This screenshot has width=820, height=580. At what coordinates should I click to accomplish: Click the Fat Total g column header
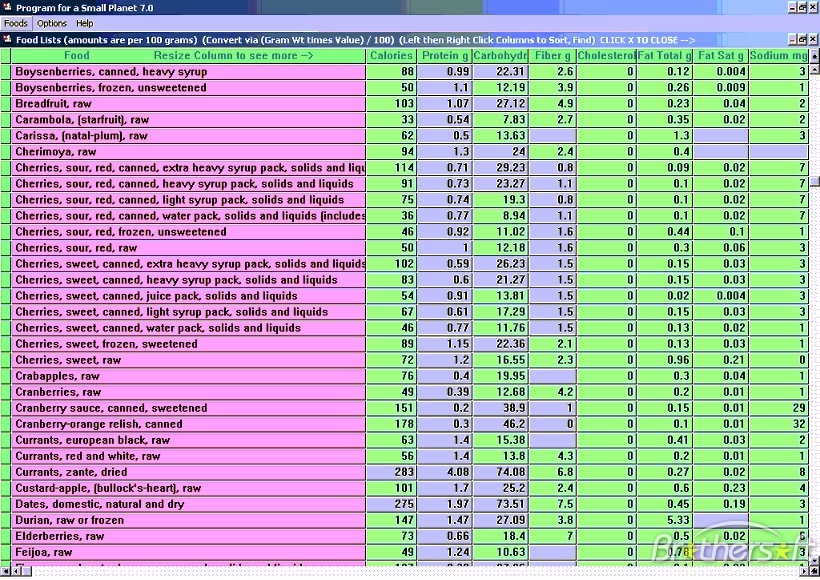point(665,55)
